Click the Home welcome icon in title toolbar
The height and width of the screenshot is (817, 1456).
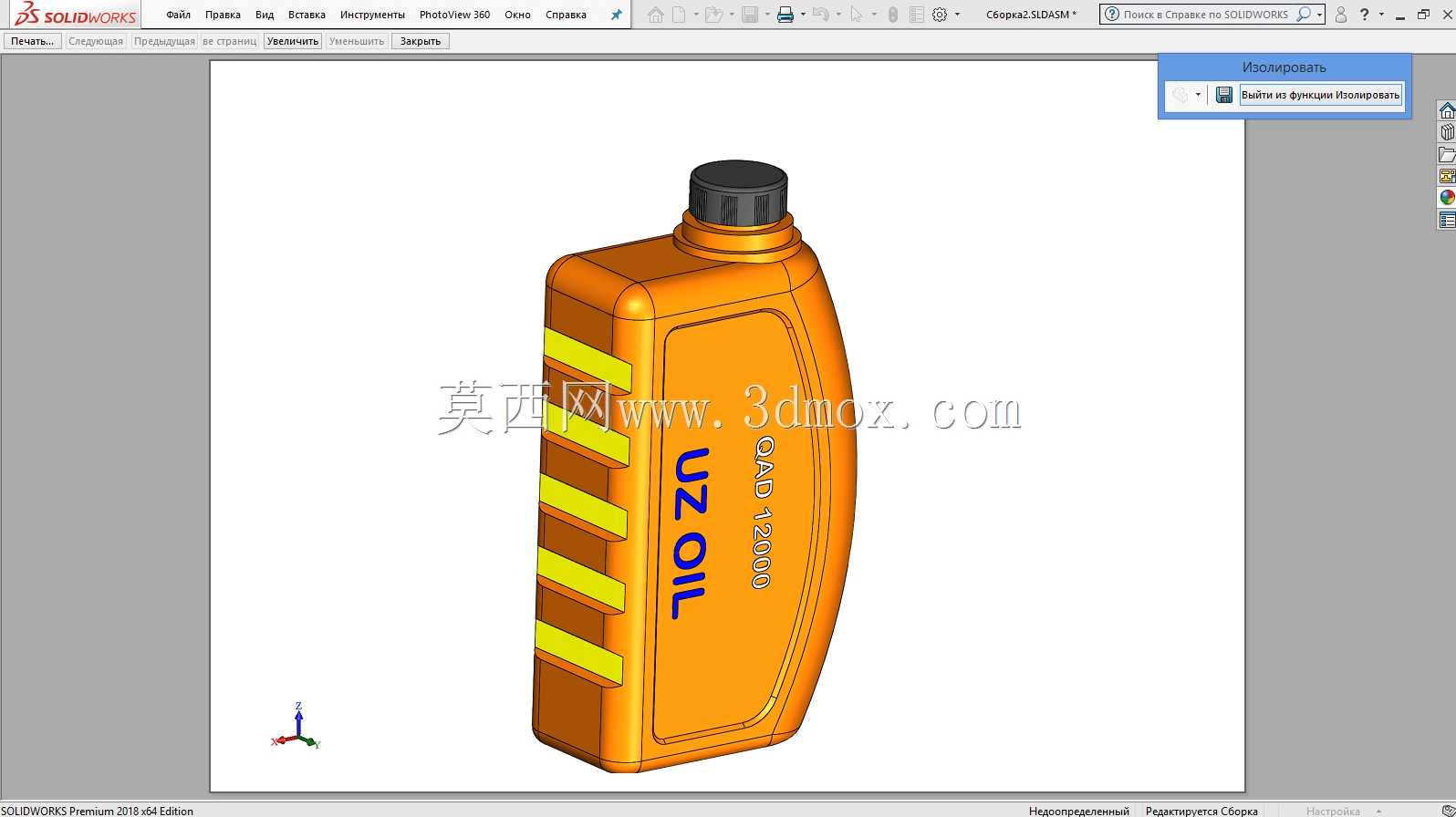(655, 15)
